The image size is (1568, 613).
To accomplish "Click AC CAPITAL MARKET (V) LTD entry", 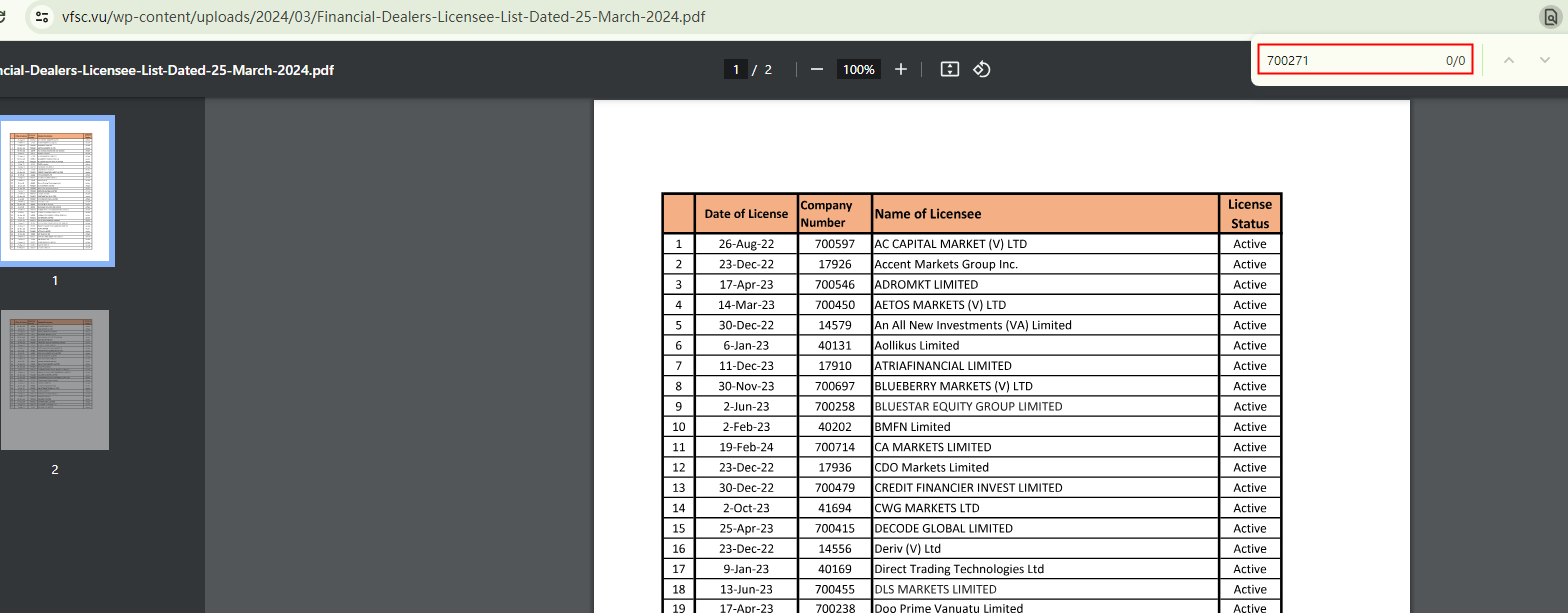I will (950, 244).
